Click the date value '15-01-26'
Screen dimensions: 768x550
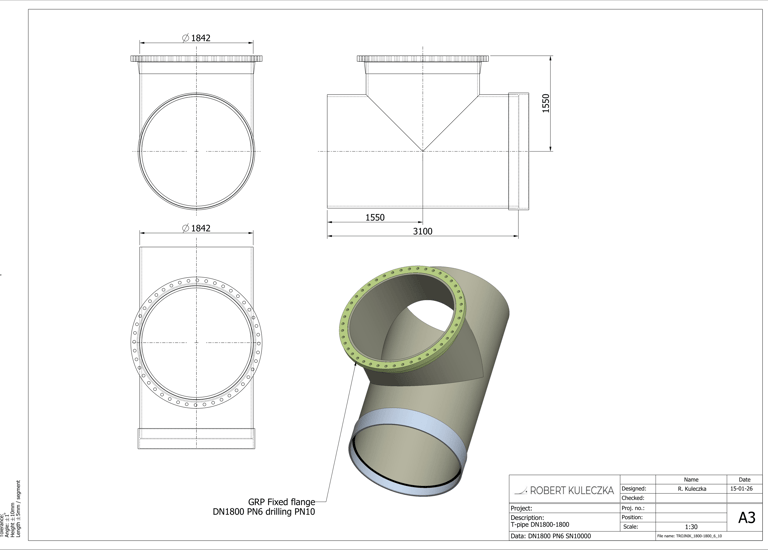pyautogui.click(x=744, y=489)
